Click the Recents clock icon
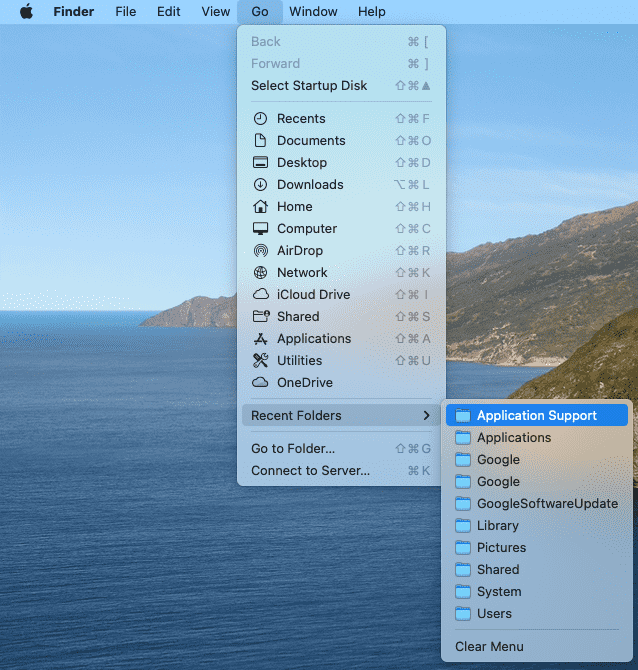638x670 pixels. (x=260, y=118)
